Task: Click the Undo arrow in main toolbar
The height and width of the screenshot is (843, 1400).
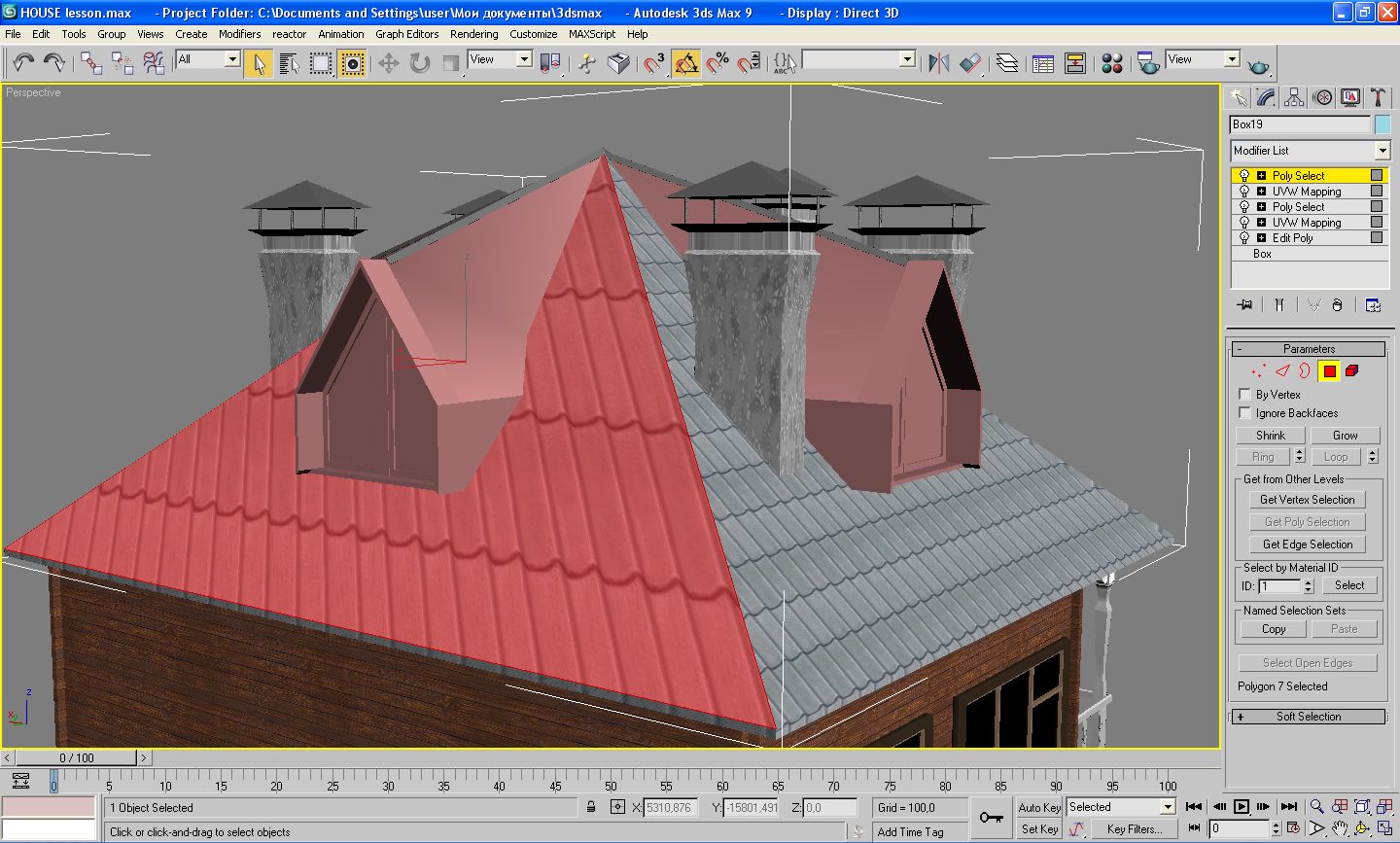Action: (23, 63)
